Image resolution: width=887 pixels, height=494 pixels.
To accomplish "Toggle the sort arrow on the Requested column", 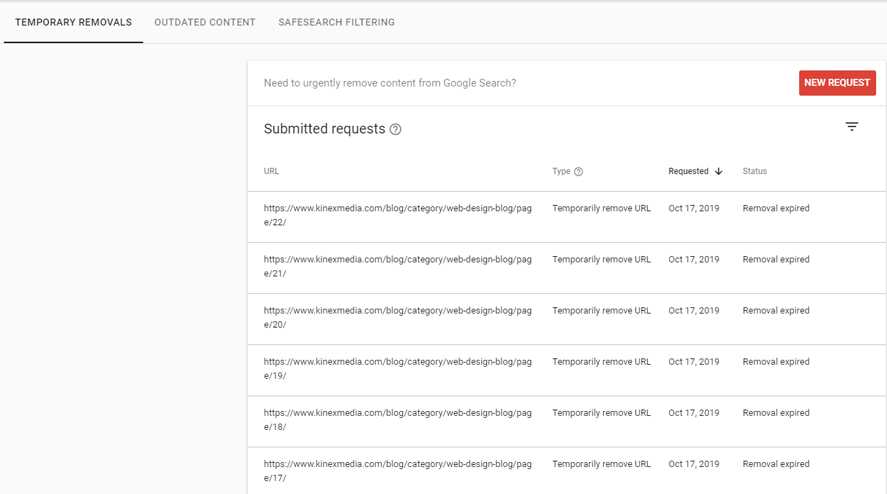I will coord(718,171).
